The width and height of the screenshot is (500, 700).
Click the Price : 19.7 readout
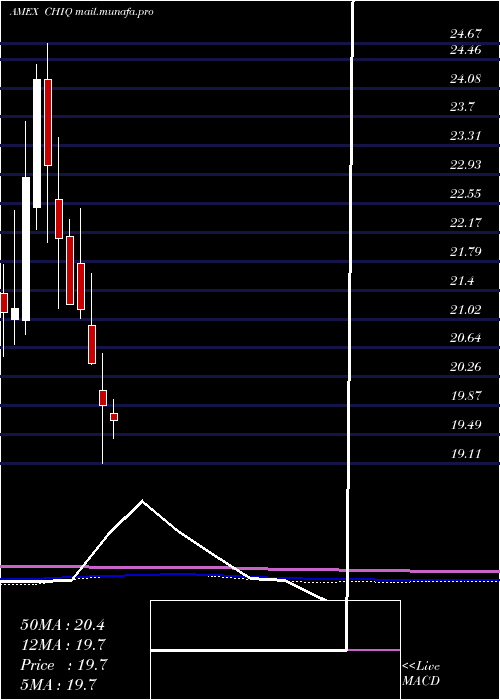click(x=64, y=665)
